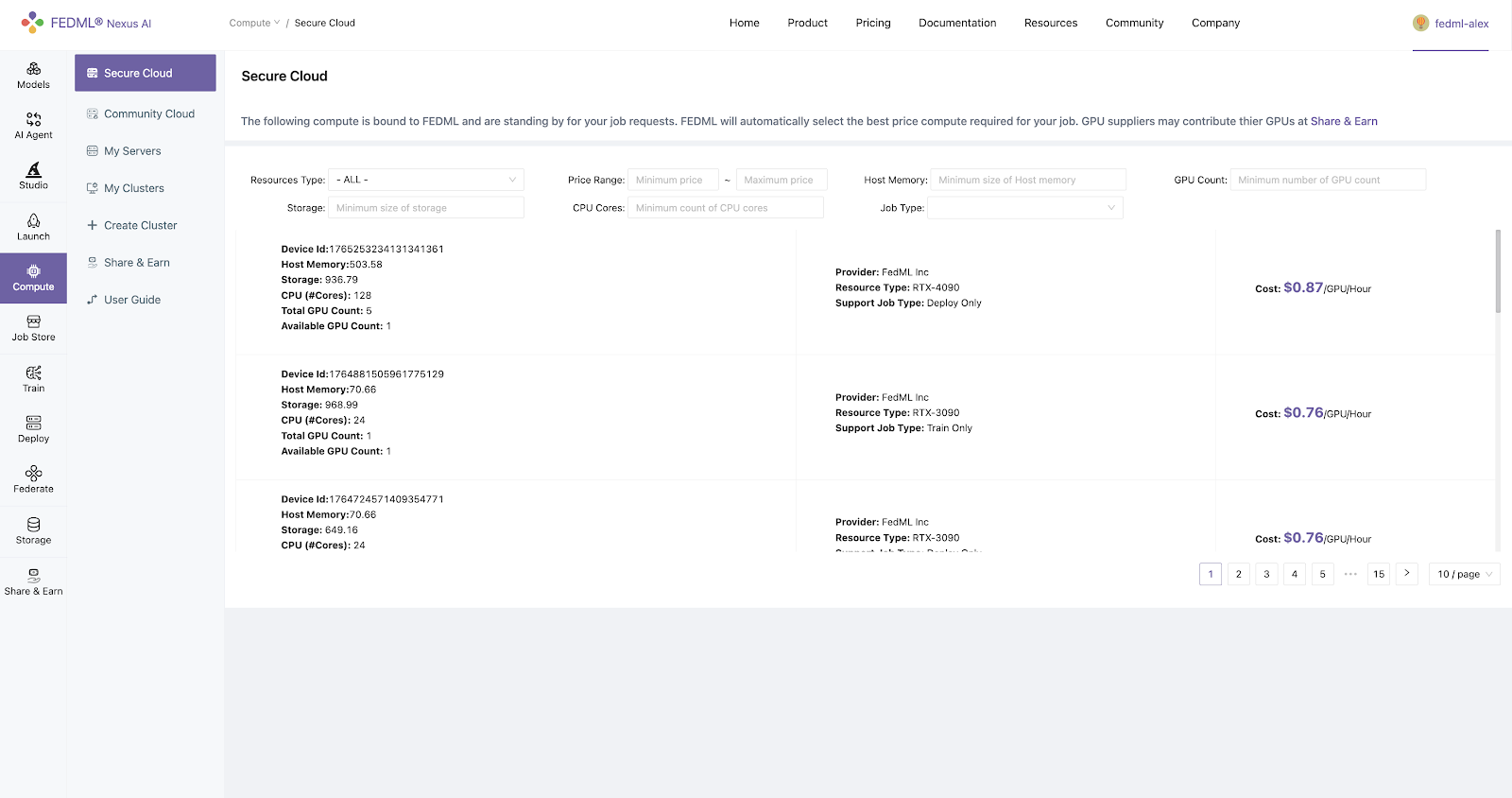This screenshot has height=798, width=1512.
Task: Click Secure Cloud in breadcrumb
Action: point(324,23)
